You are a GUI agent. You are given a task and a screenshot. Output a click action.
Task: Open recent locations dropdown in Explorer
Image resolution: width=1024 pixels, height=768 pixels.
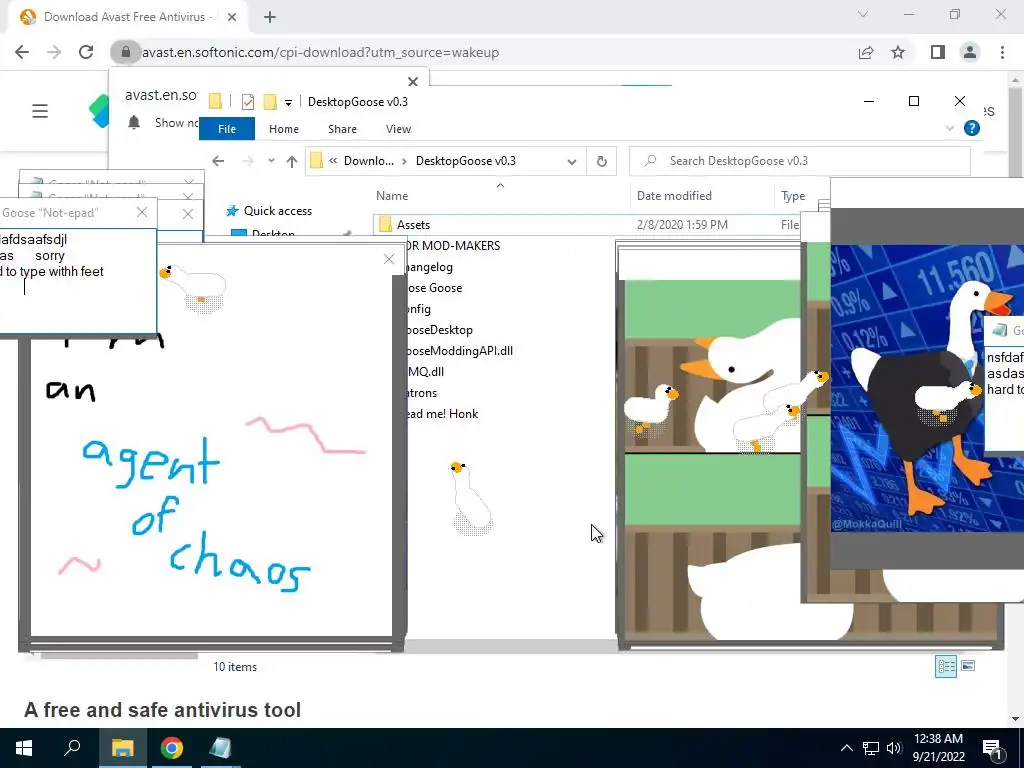point(271,161)
